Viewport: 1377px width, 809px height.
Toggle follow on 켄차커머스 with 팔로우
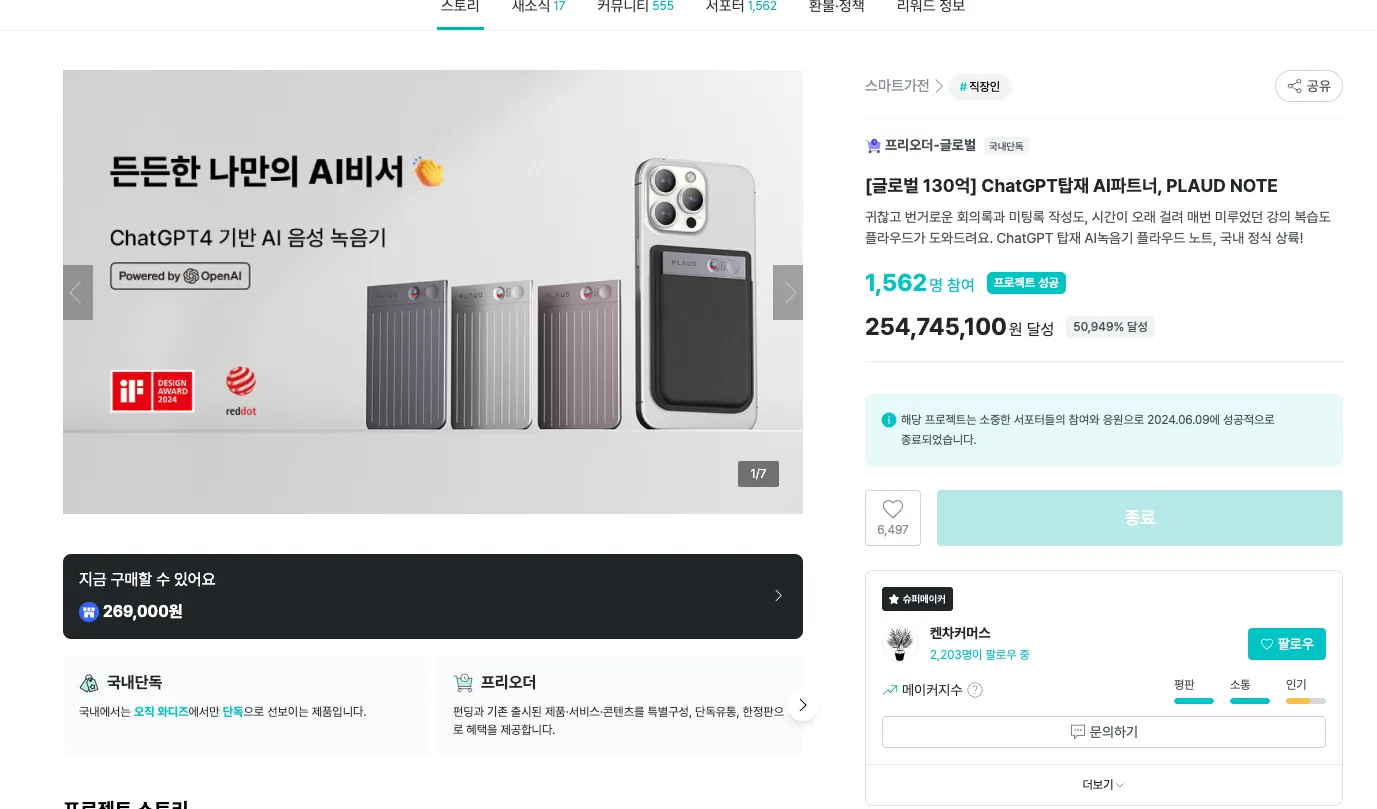1286,643
